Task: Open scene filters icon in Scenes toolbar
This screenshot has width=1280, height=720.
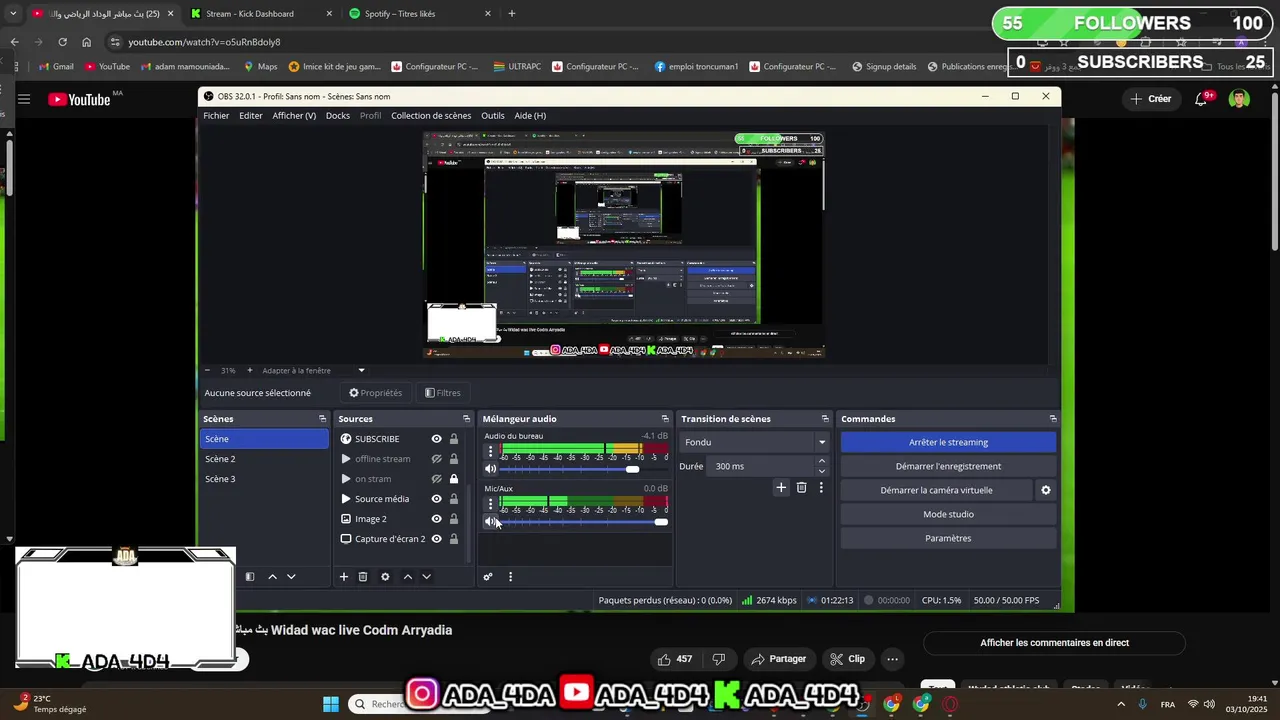Action: click(250, 577)
